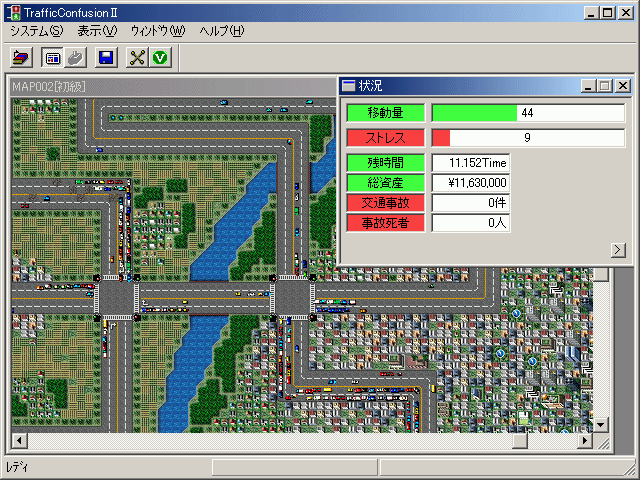Screen dimensions: 640x480
Task: Click the 0件 traffic accidents value
Action: click(471, 203)
